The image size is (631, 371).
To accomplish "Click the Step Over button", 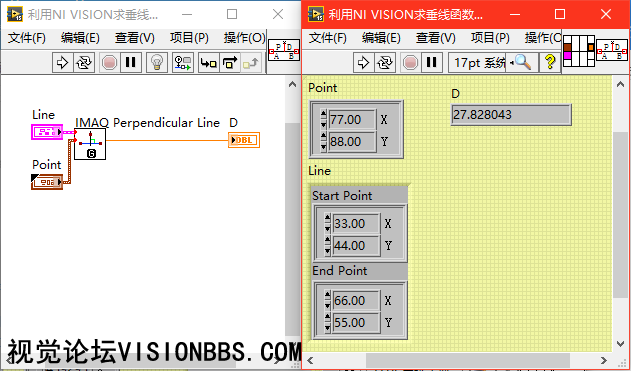I will [x=230, y=63].
